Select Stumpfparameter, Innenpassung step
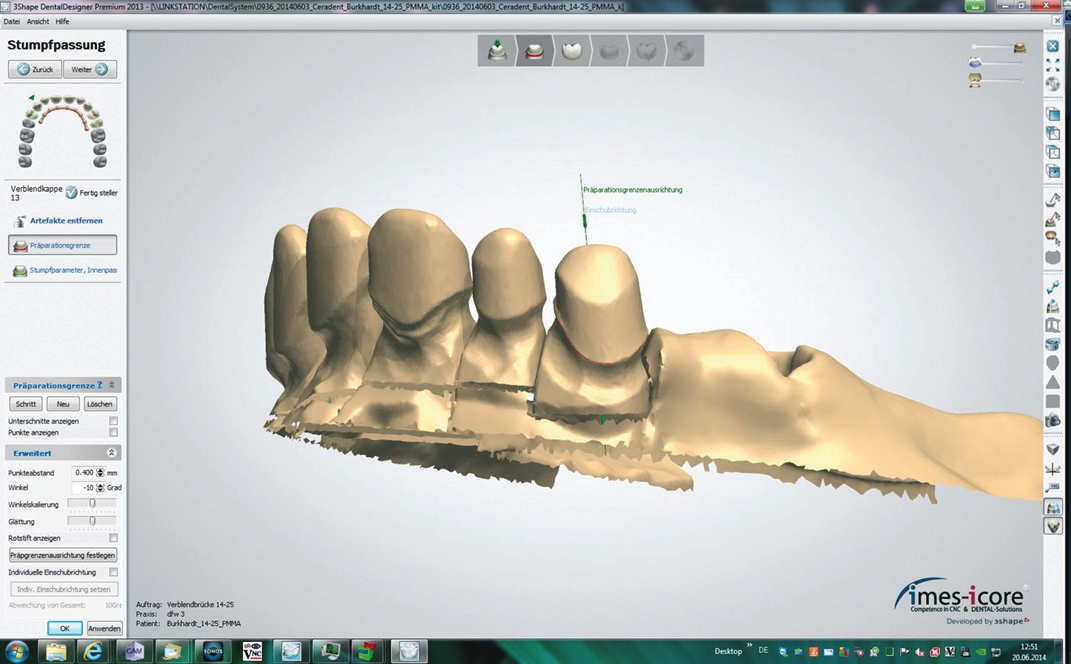The image size is (1071, 664). click(65, 271)
